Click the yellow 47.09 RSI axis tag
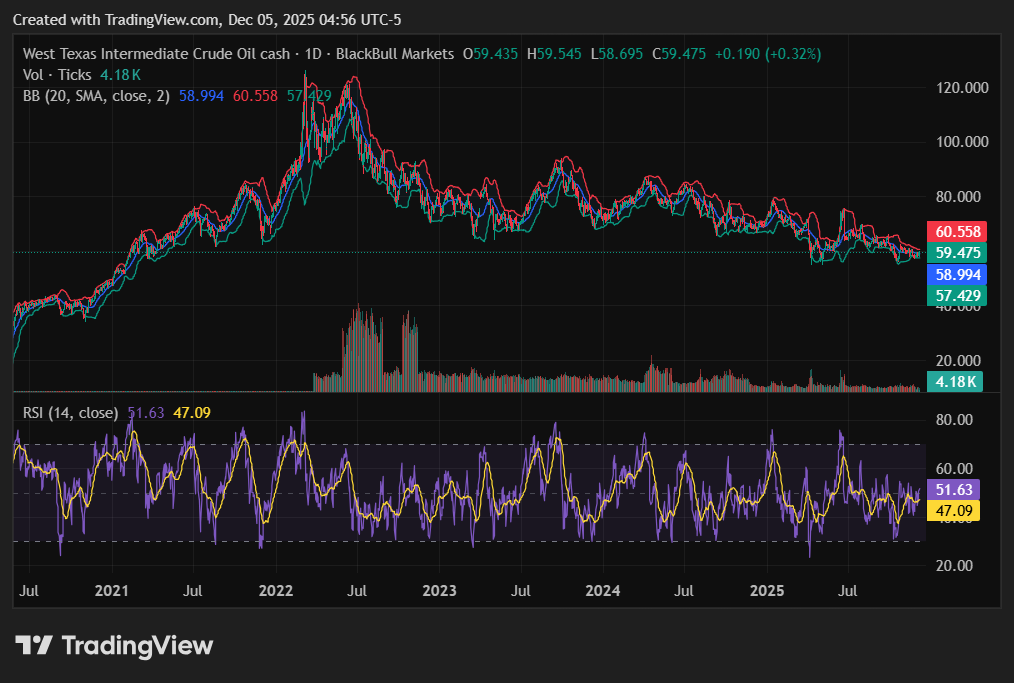Screen dimensions: 1014x683 pos(955,510)
